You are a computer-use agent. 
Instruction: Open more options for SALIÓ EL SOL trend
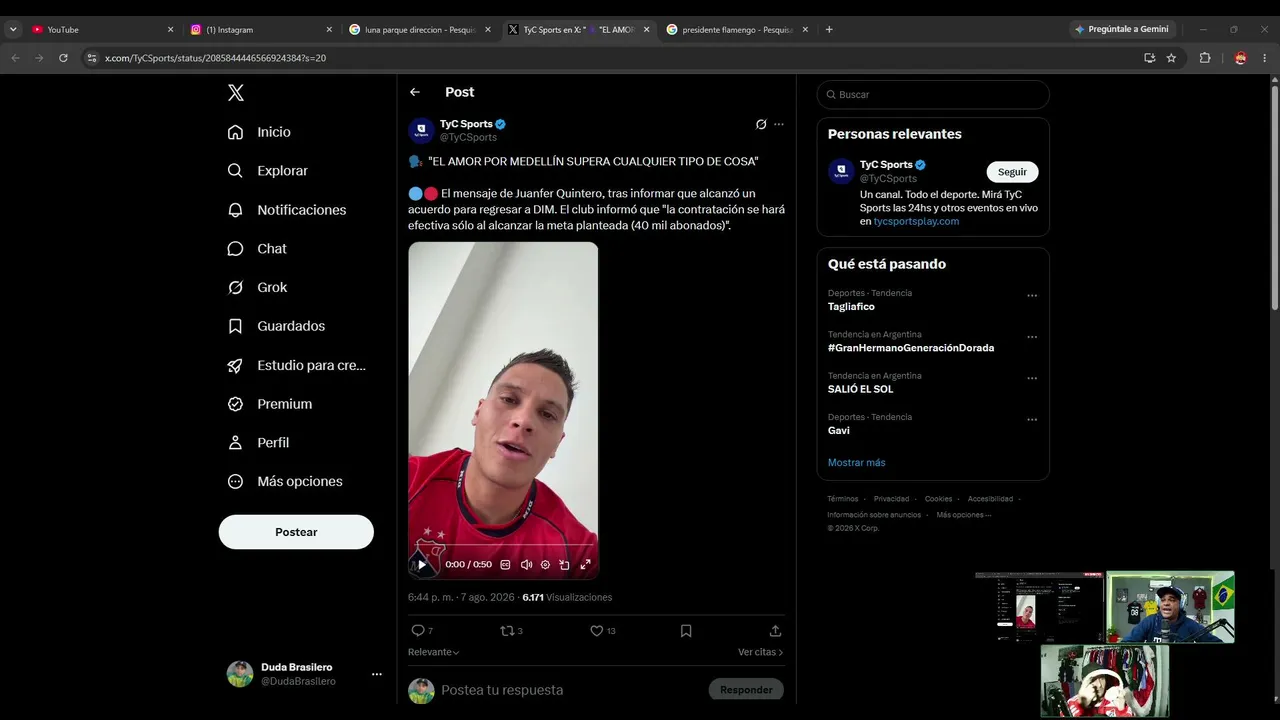point(1032,379)
